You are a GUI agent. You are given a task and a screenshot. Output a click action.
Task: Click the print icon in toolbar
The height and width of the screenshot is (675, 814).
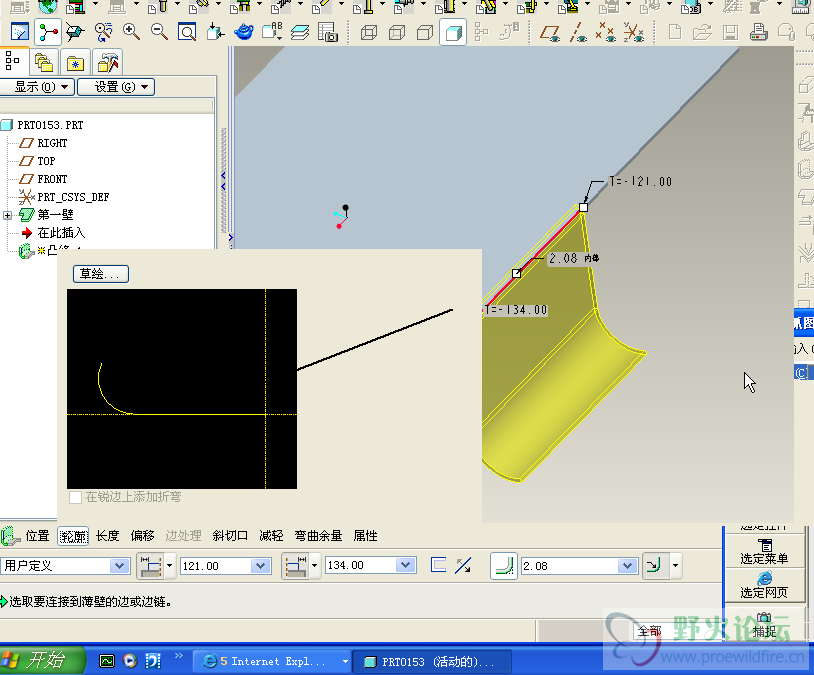click(758, 33)
